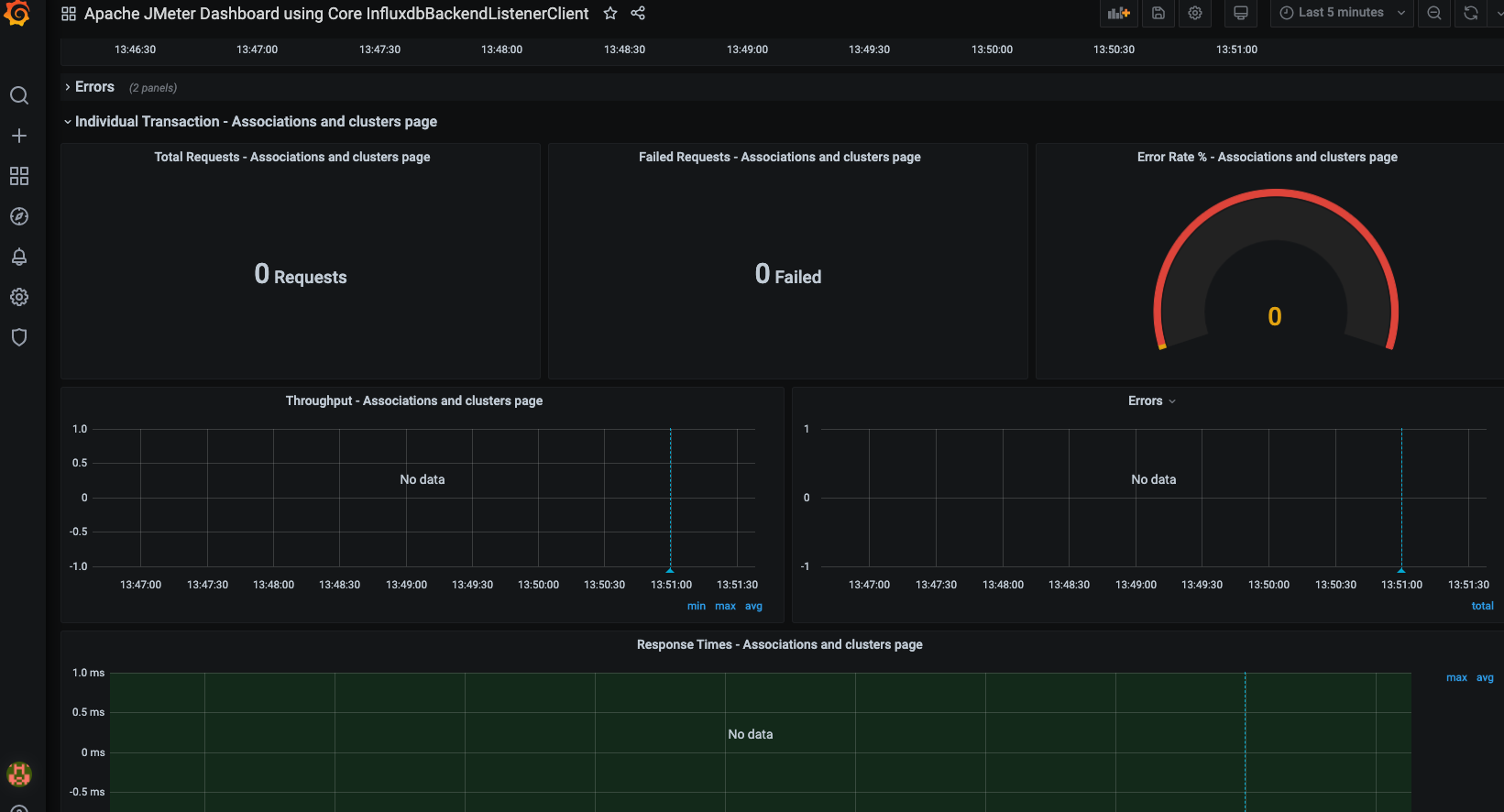The image size is (1504, 812).
Task: Click the 13:51:00 annotation marker in Throughput graph
Action: [x=670, y=569]
